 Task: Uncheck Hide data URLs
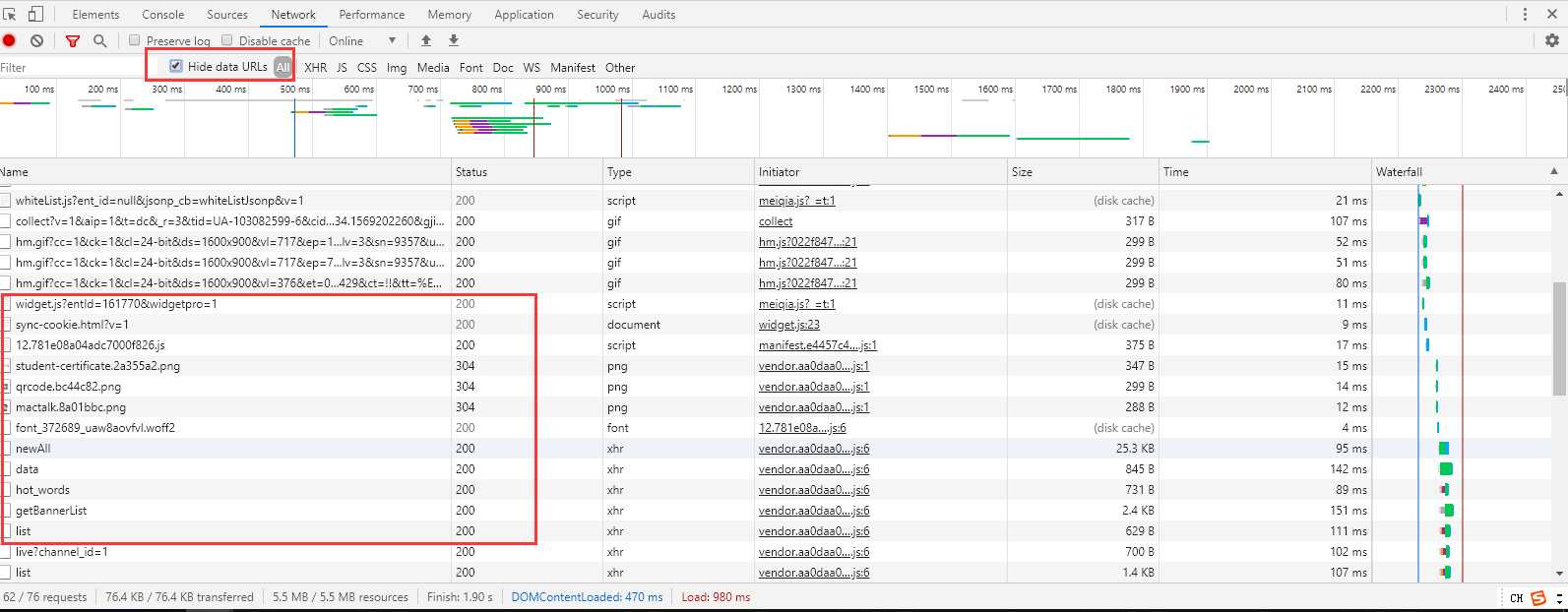click(176, 66)
